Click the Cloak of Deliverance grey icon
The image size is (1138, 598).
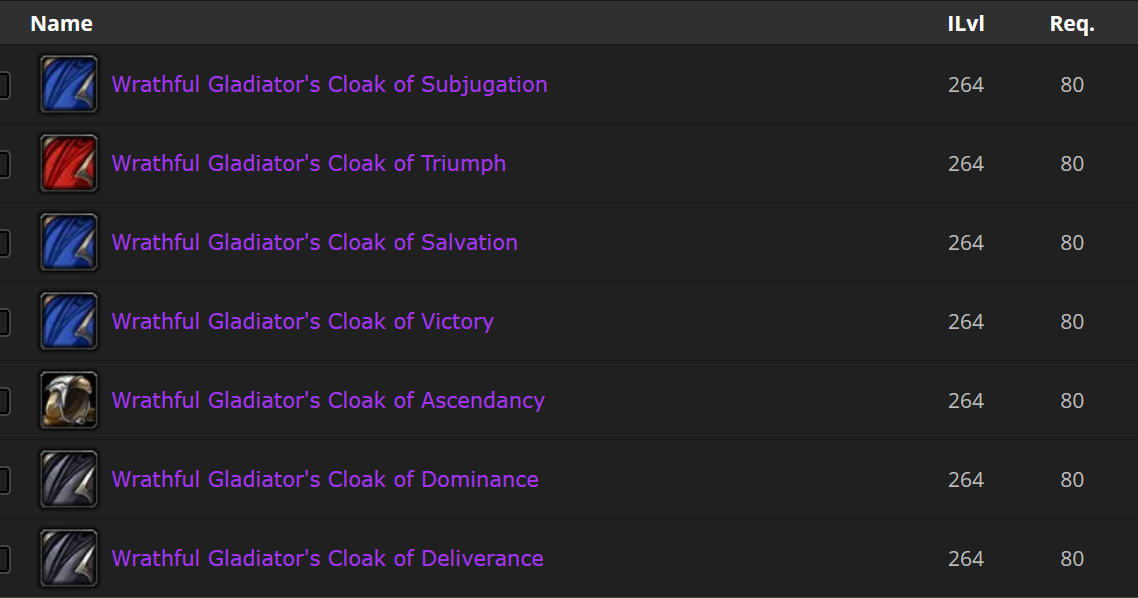point(69,559)
